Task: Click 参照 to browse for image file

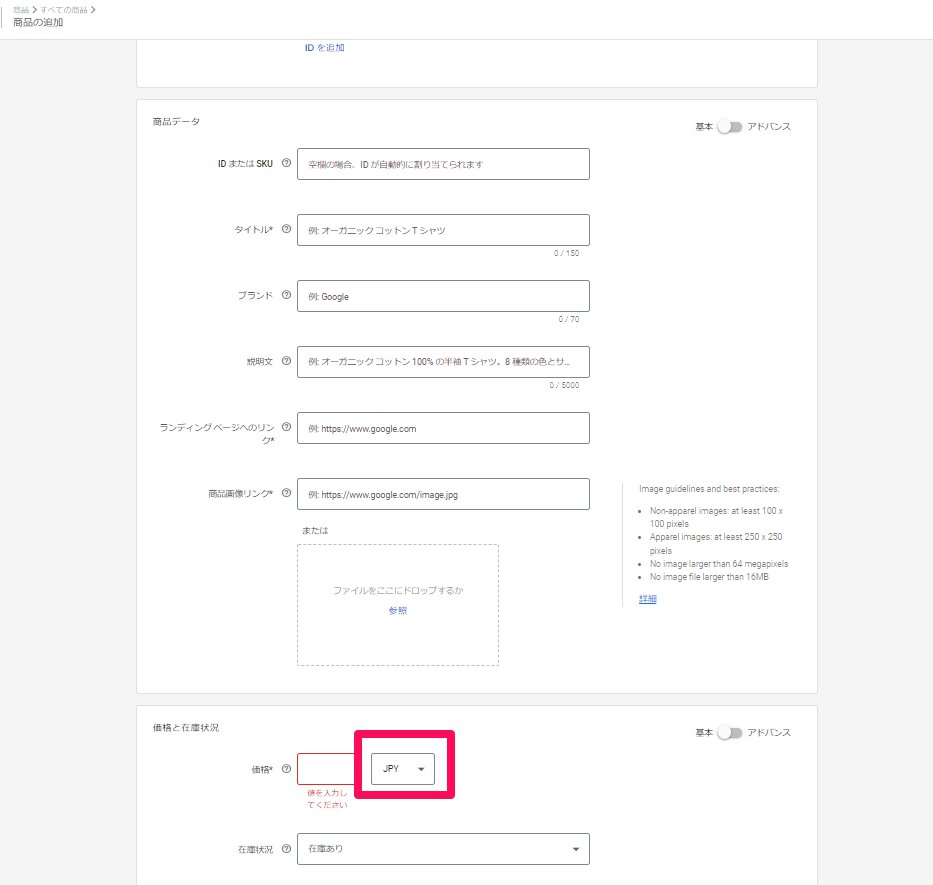Action: pyautogui.click(x=397, y=610)
